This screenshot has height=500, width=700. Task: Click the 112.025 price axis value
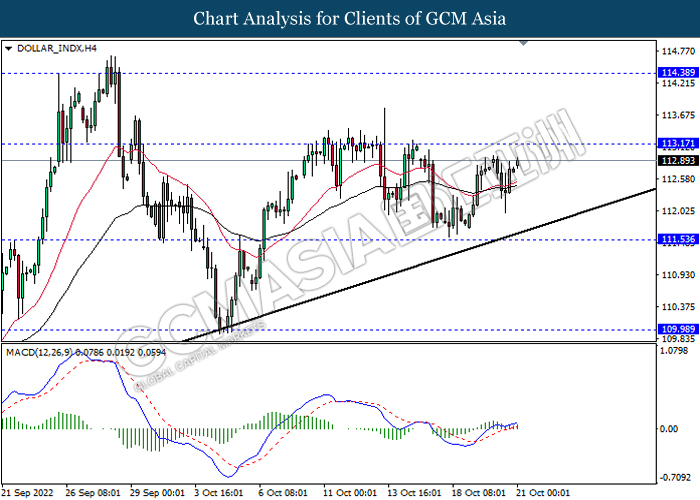(x=678, y=211)
